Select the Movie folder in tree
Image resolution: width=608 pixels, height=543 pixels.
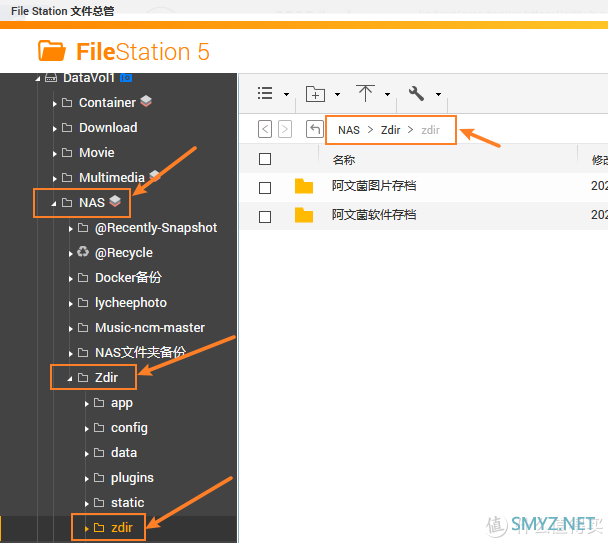[97, 153]
